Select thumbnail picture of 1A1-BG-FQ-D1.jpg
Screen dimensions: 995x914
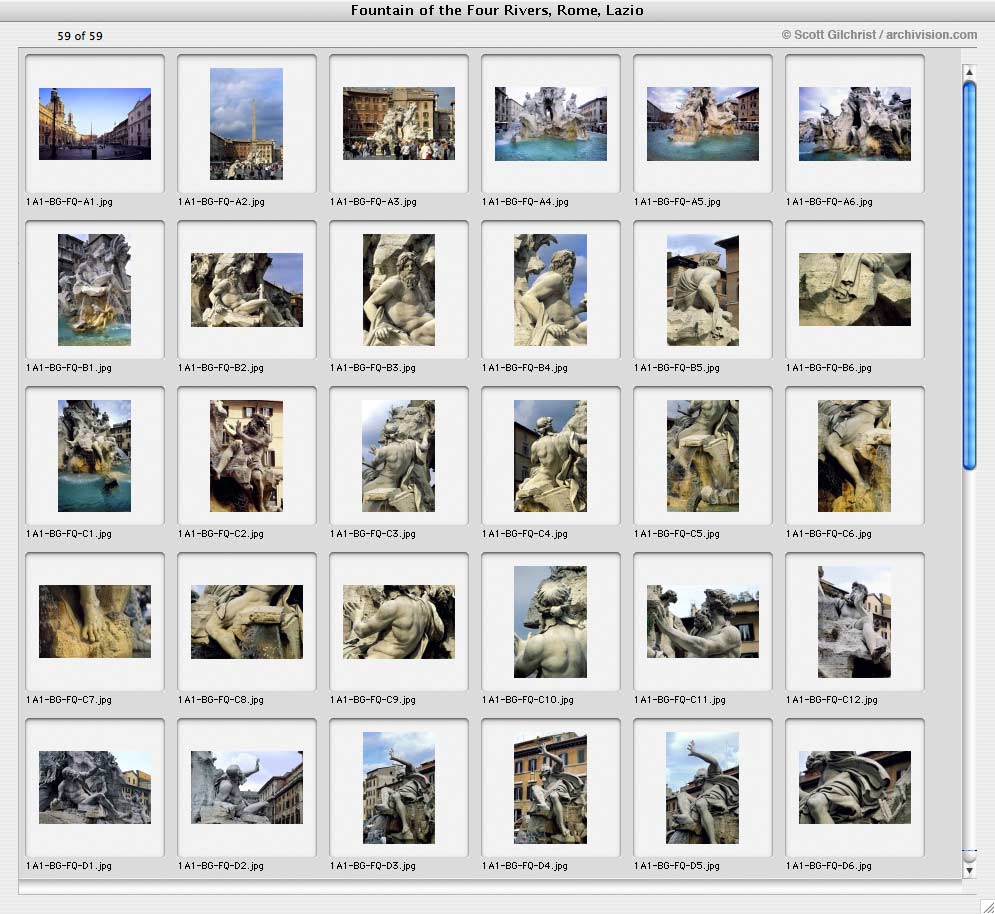pos(95,788)
